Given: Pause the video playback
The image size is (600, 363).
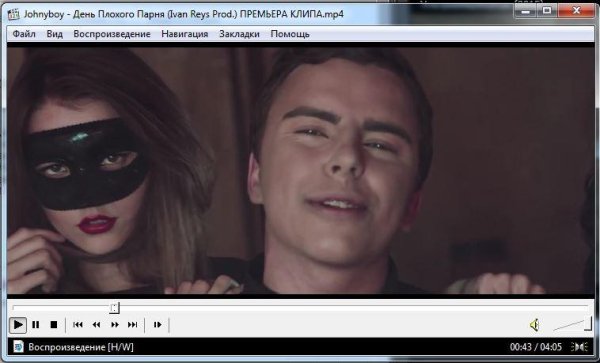Looking at the screenshot, I should 36,325.
